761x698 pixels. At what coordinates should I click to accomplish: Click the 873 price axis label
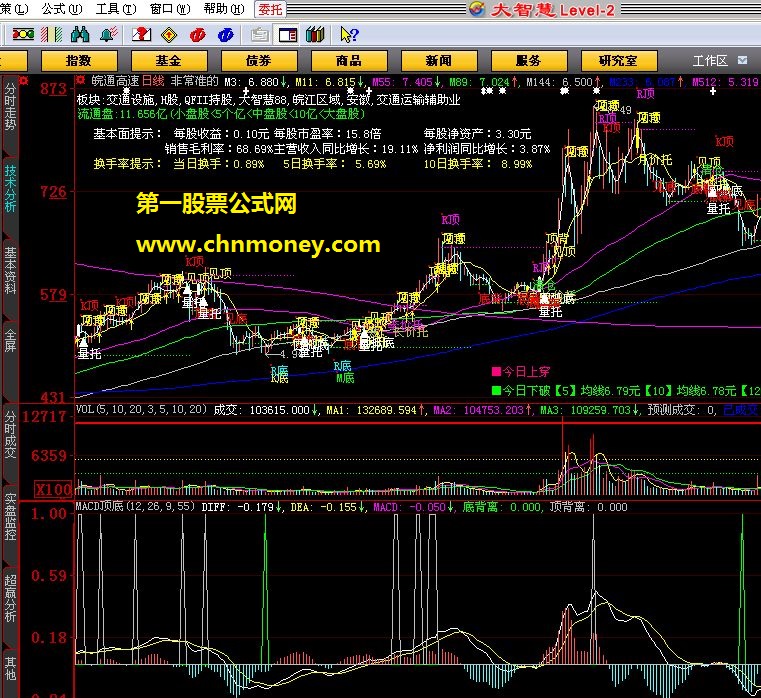coord(53,89)
